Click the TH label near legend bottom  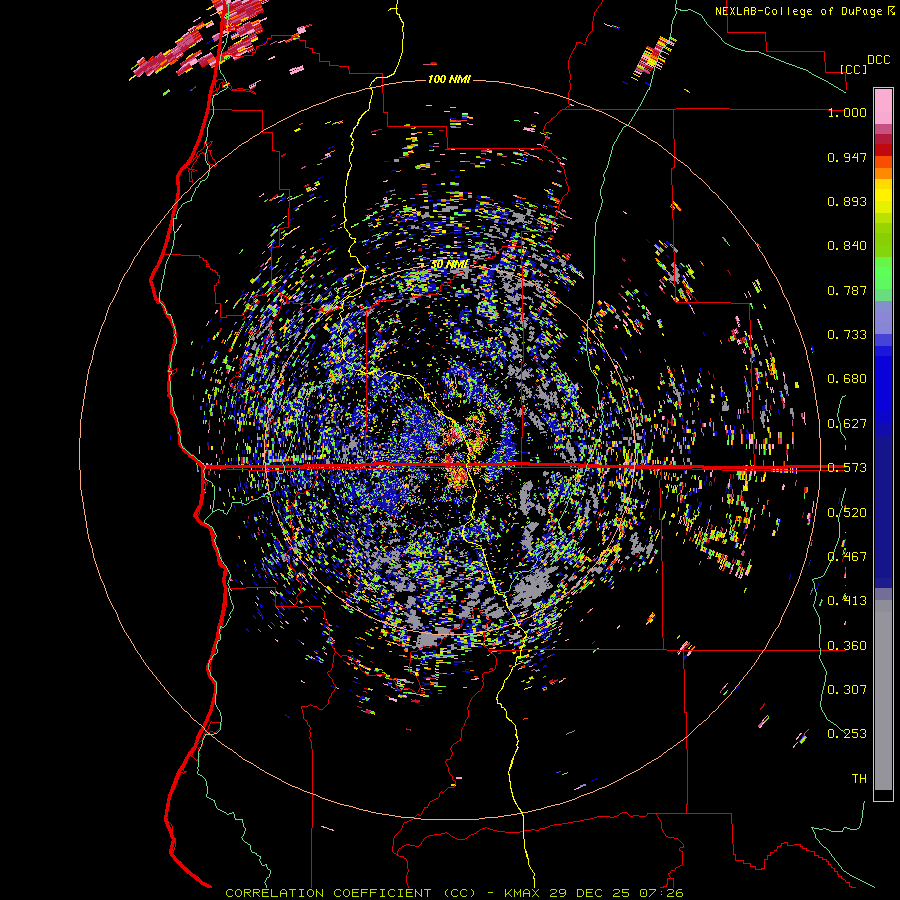[x=859, y=779]
